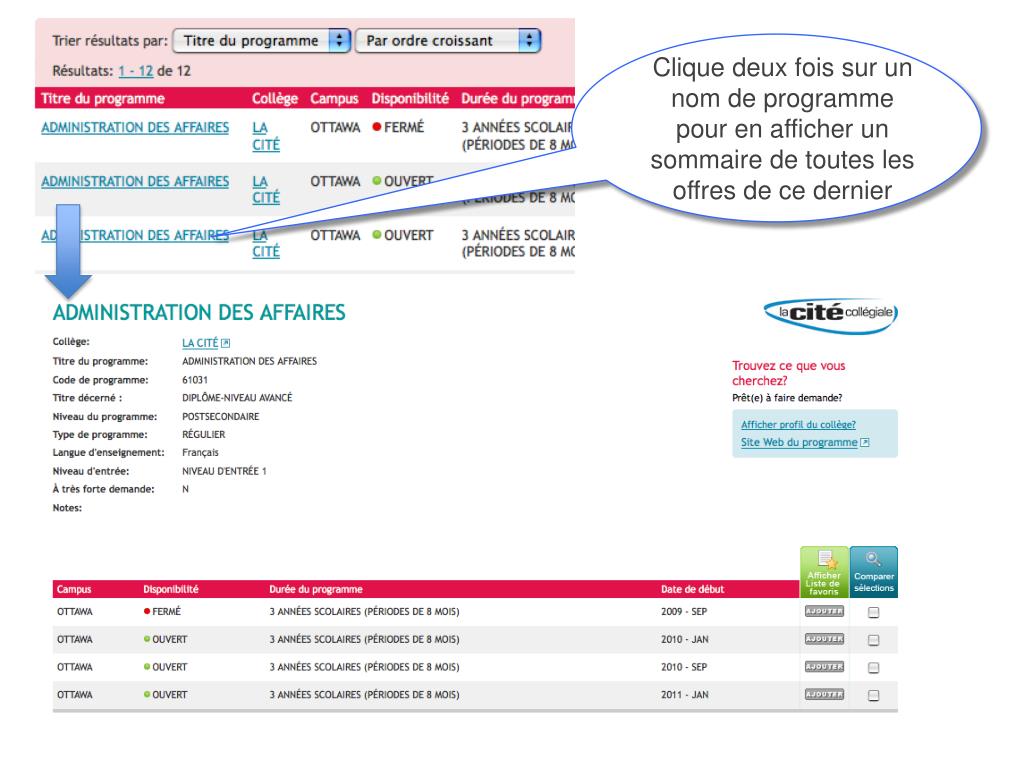Click magnifier icon on Comparer sélections
Screen dimensions: 1024x768
(x=873, y=559)
